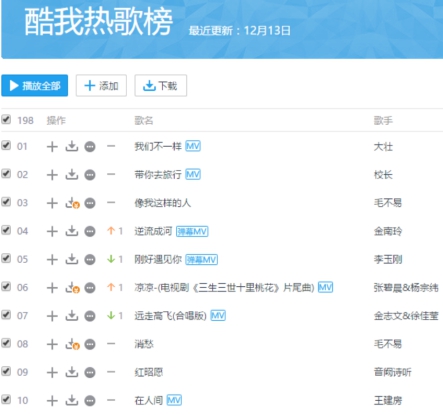Viewport: 443px width, 415px height.
Task: Open more options for 远走高飞(合唱版)
Action: click(x=90, y=316)
